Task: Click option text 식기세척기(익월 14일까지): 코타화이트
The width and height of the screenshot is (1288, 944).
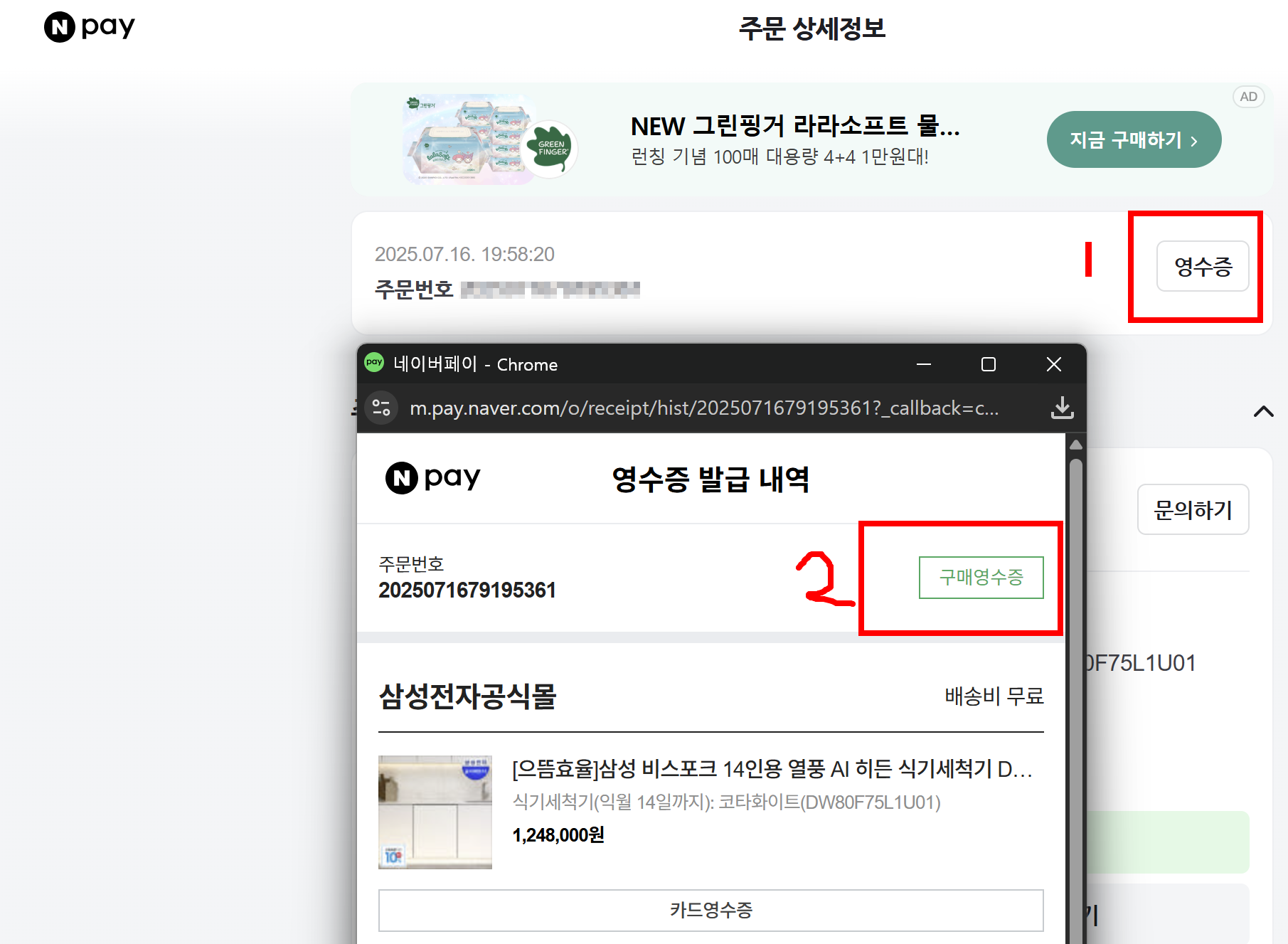Action: (726, 802)
